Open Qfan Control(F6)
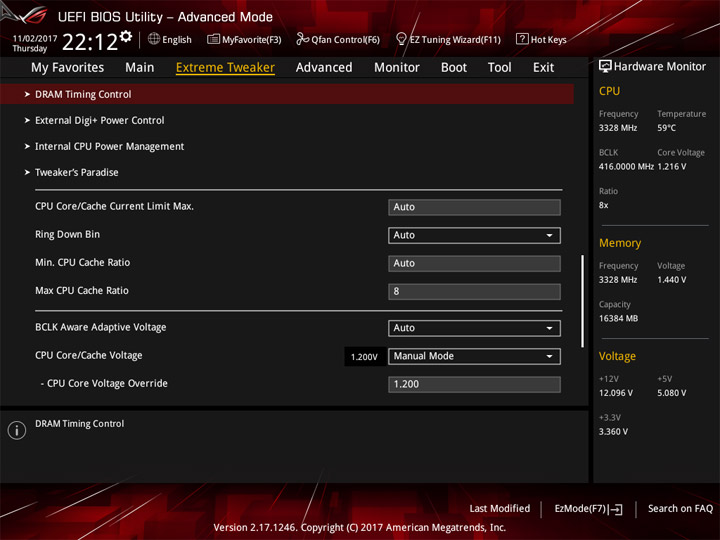Screen dimensions: 720x540 [338, 39]
